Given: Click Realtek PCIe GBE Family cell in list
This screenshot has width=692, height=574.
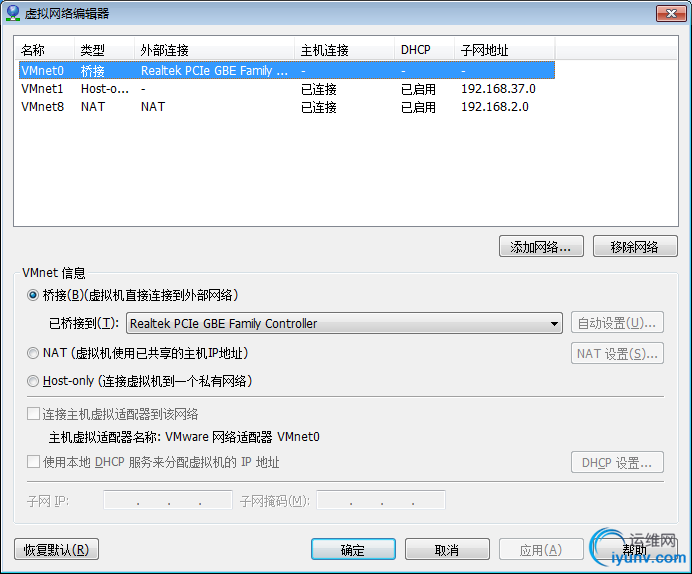Looking at the screenshot, I should point(214,71).
